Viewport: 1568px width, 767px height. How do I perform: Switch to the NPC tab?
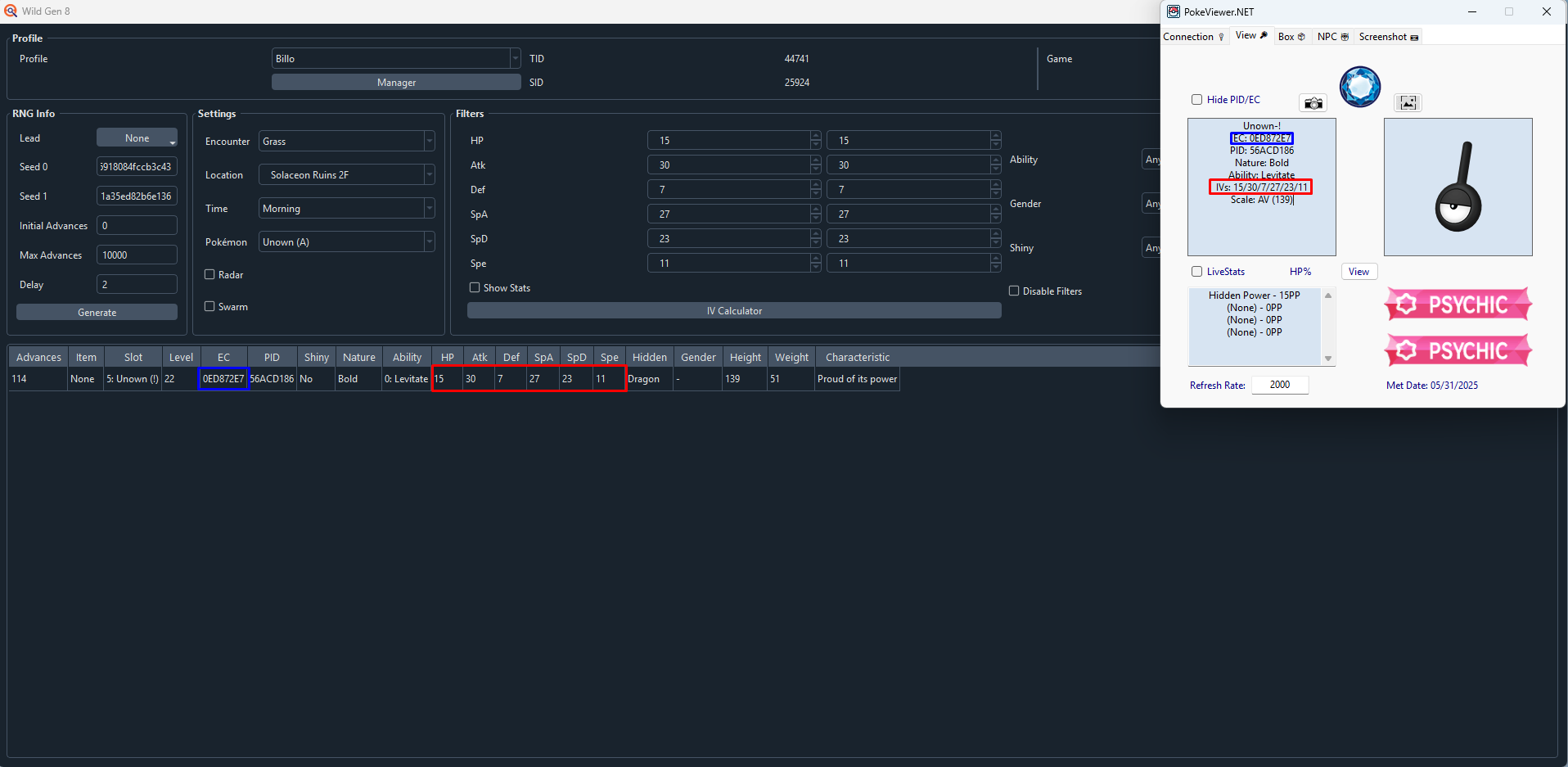[x=1332, y=37]
